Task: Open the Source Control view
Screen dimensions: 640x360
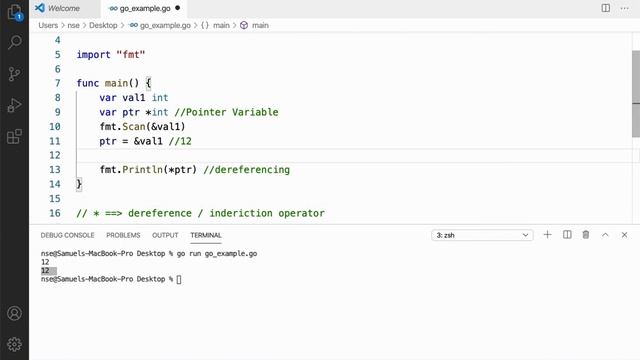Action: tap(14, 74)
